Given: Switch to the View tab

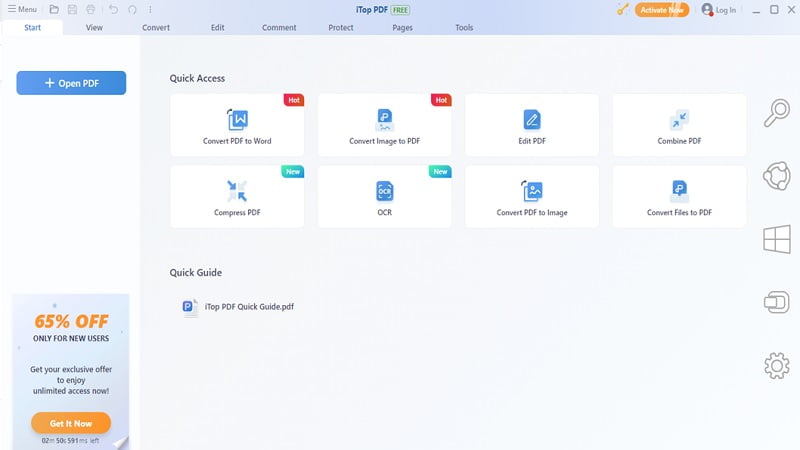Looking at the screenshot, I should click(94, 28).
